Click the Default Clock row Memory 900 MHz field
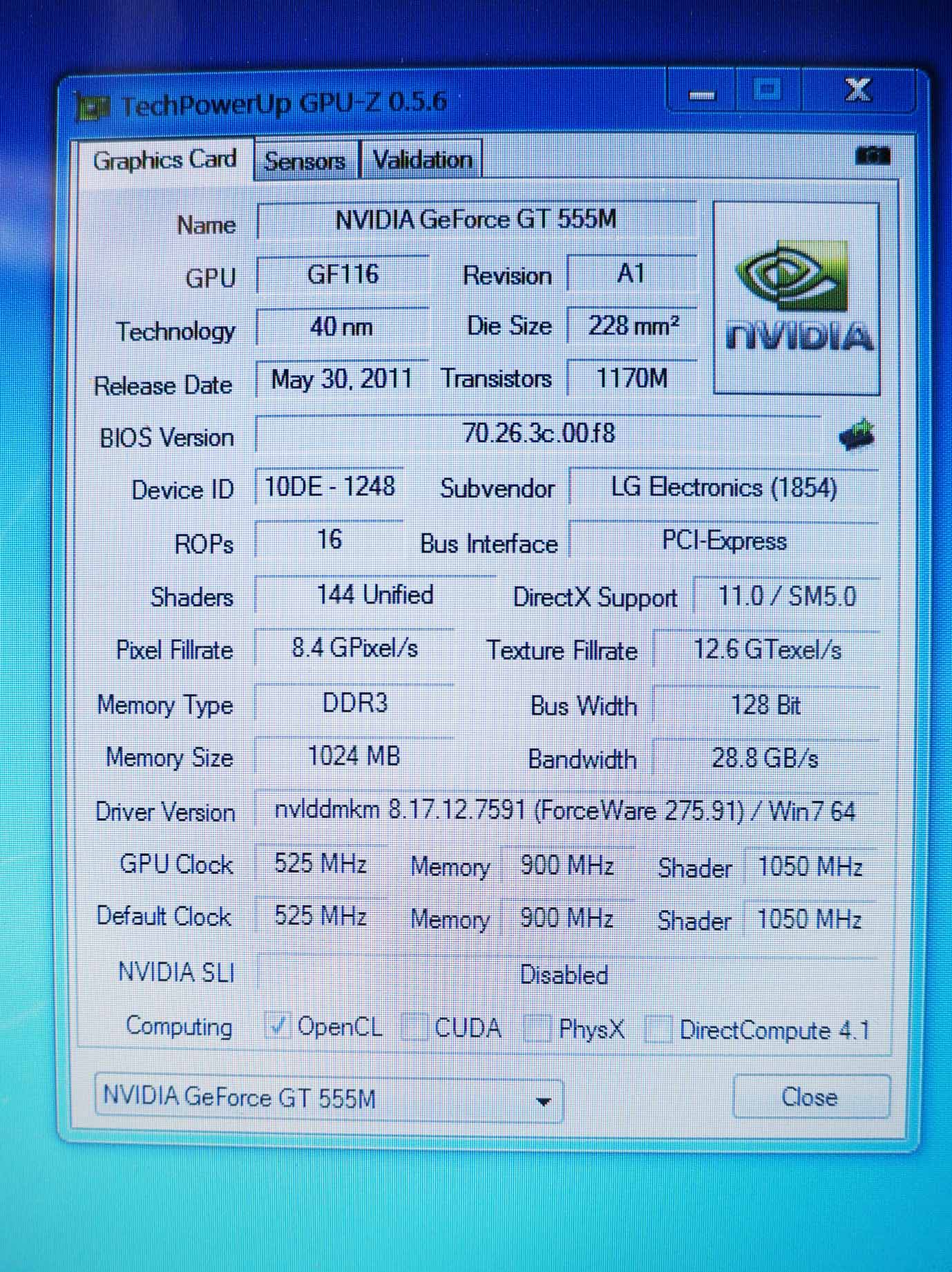This screenshot has height=1272, width=952. pyautogui.click(x=567, y=918)
